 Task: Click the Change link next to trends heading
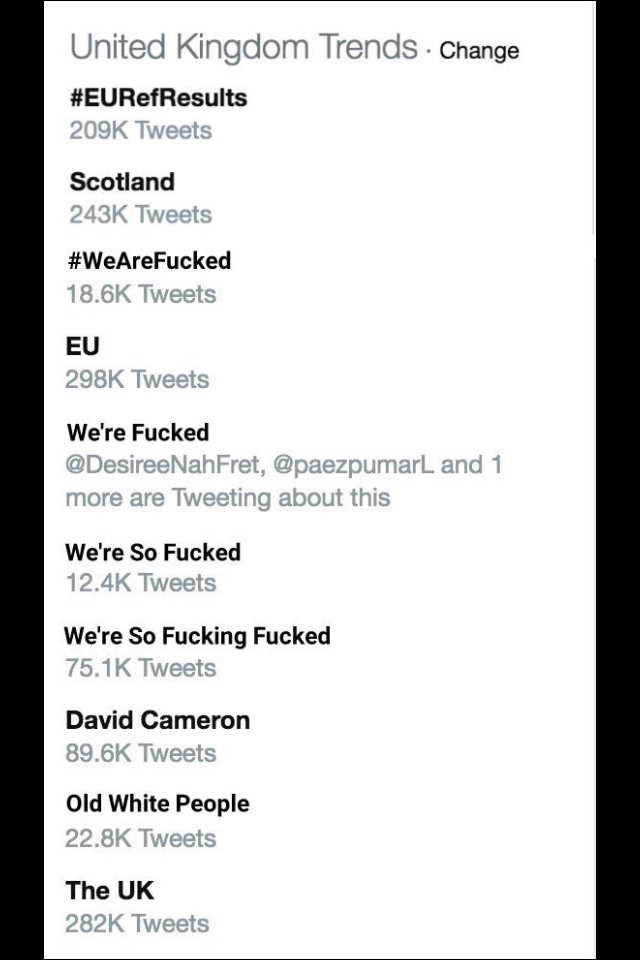click(x=479, y=50)
